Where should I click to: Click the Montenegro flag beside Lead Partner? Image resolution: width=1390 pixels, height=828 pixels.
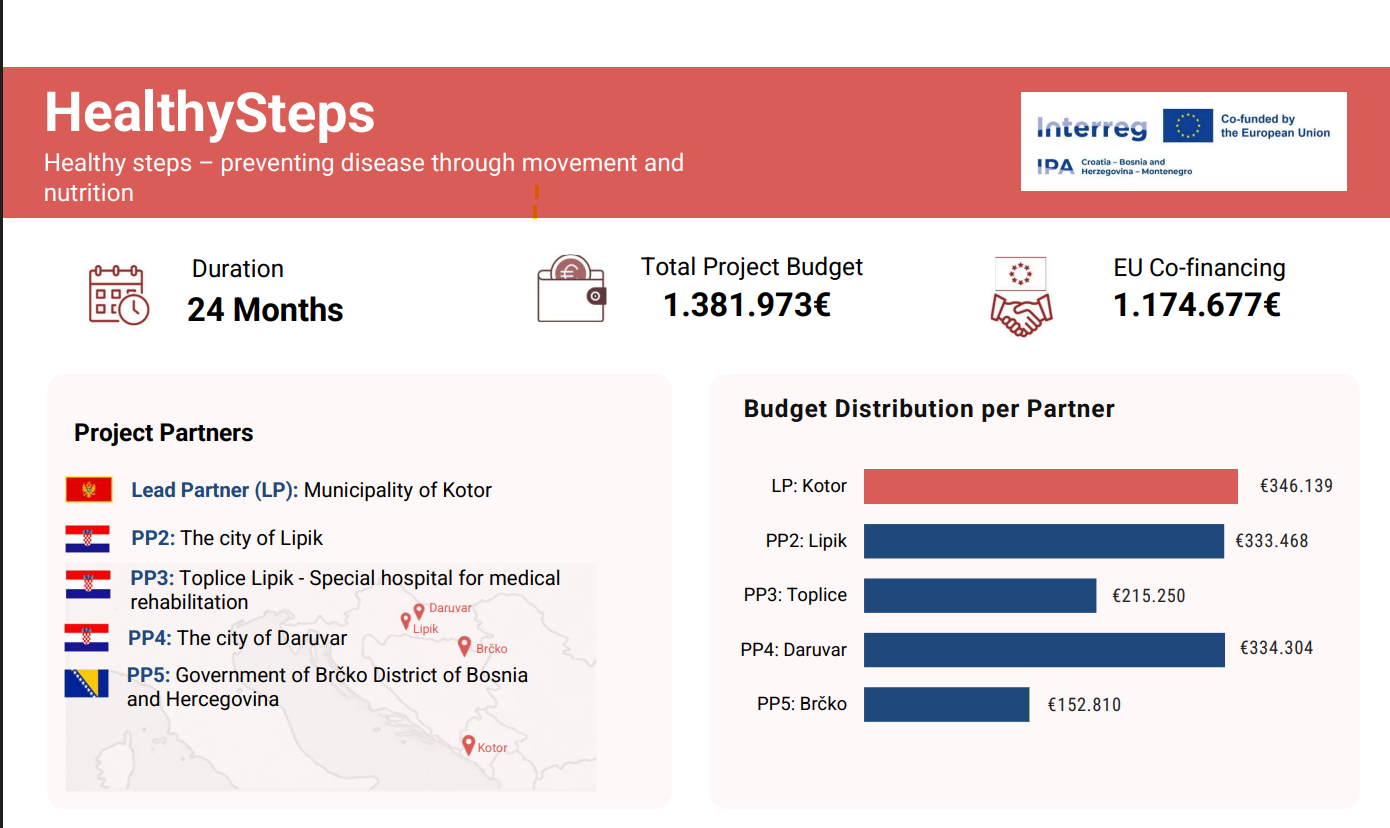(x=89, y=490)
